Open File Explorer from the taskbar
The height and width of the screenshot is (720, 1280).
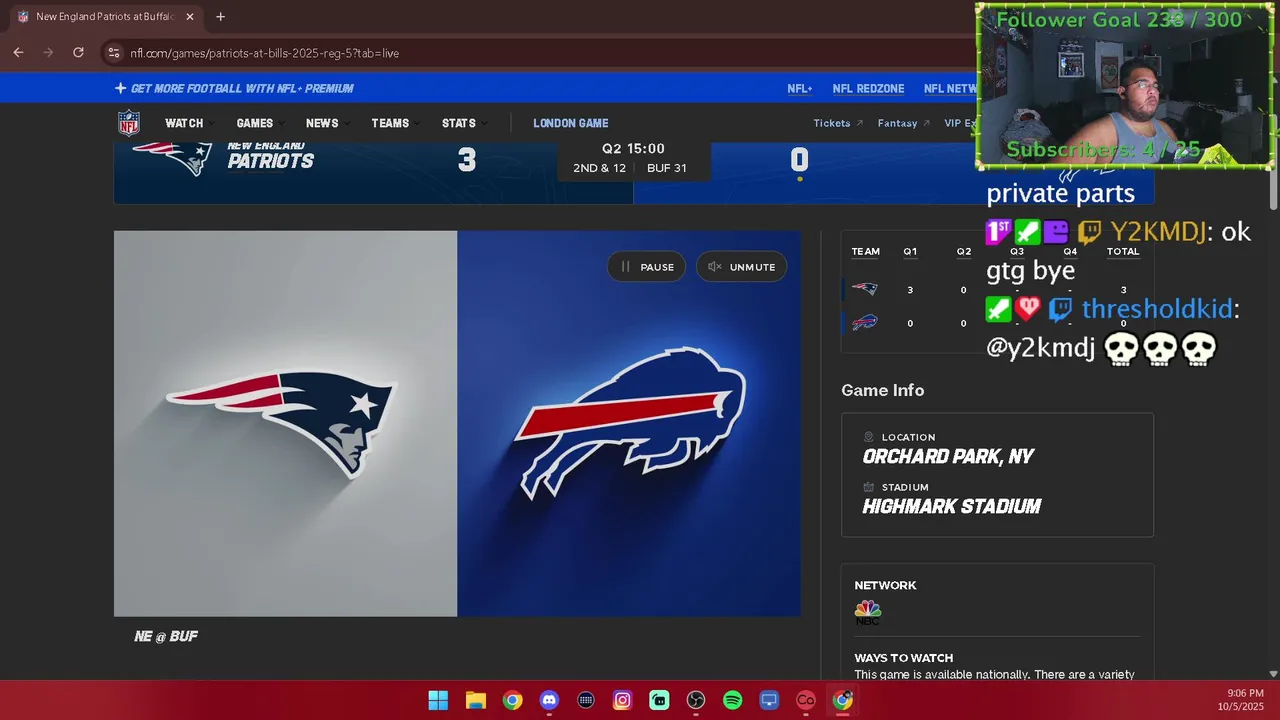click(476, 700)
